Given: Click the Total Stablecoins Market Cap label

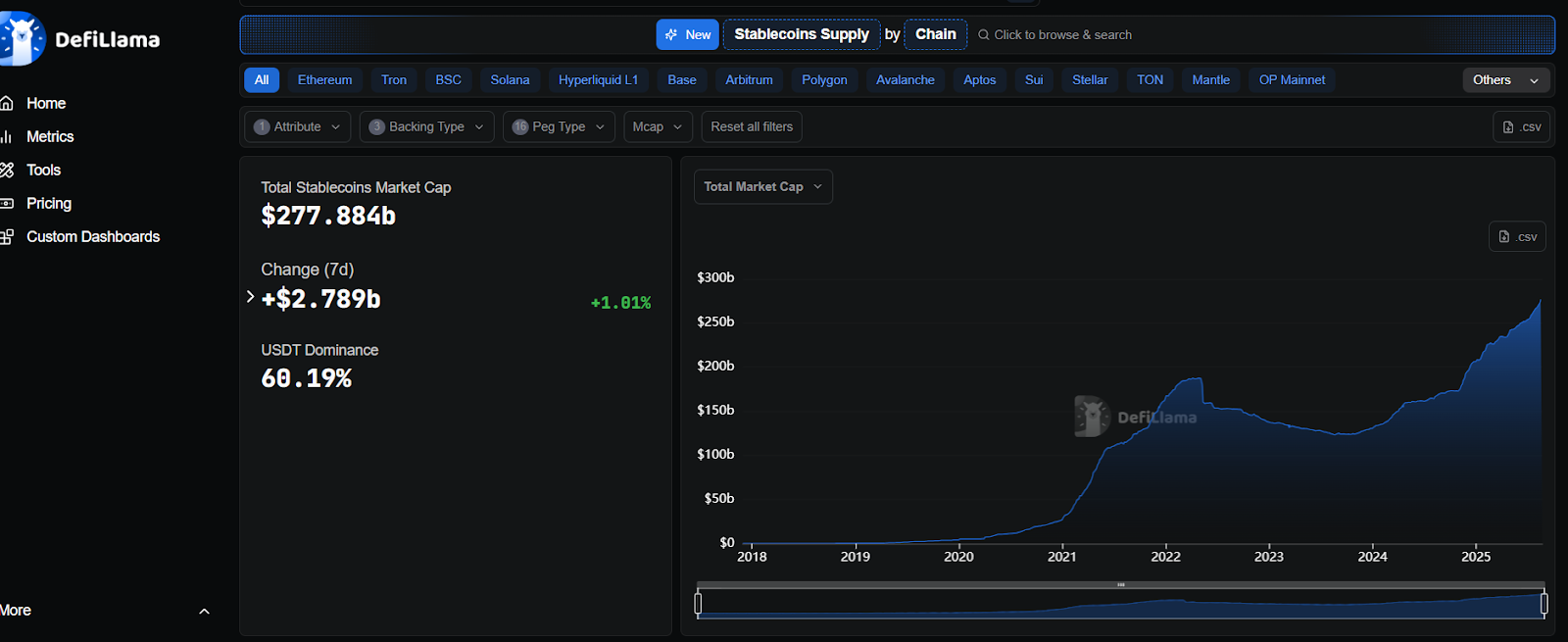Looking at the screenshot, I should (x=356, y=187).
